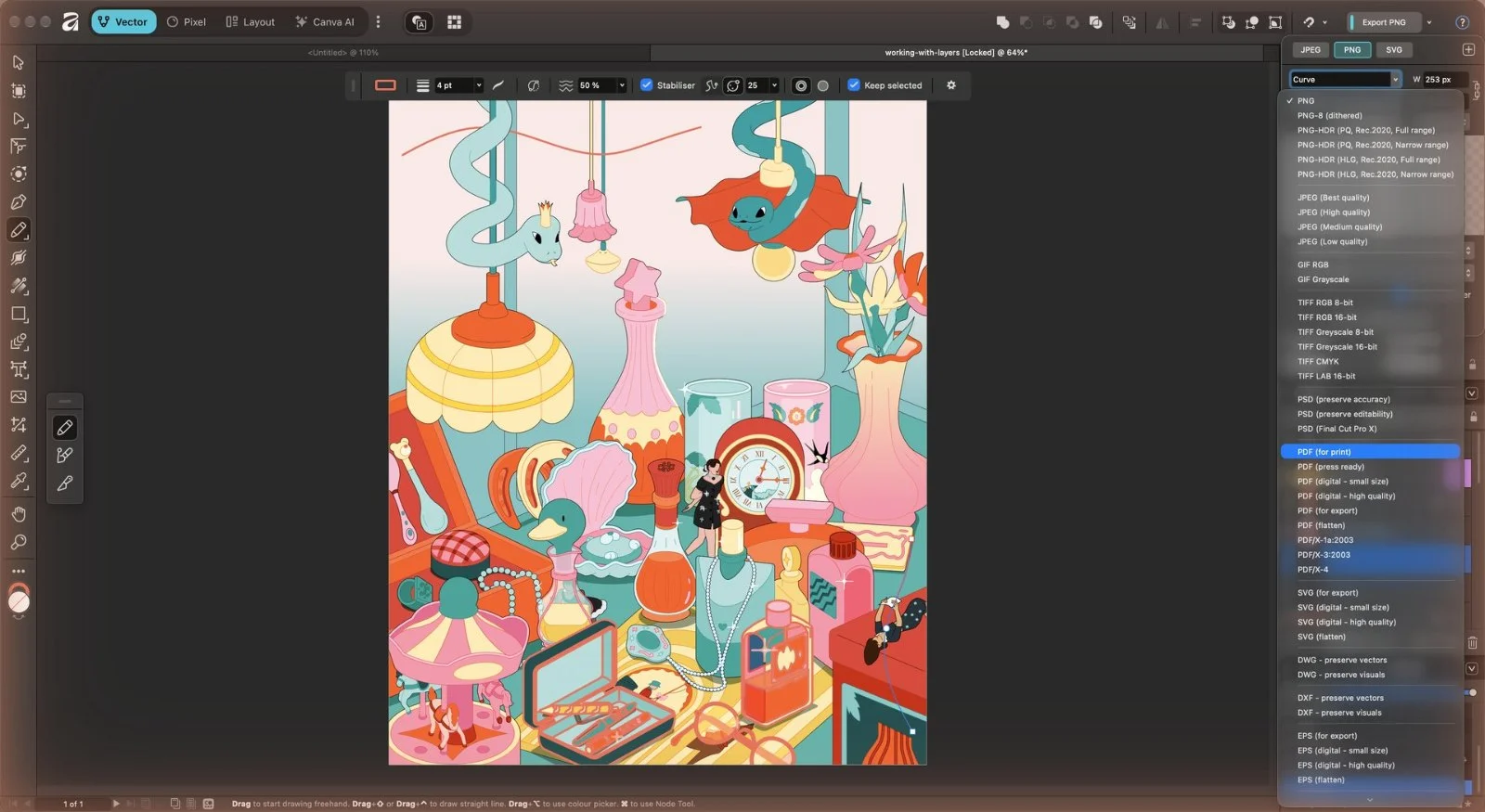
Task: Click the JPEG preset button
Action: coord(1311,50)
